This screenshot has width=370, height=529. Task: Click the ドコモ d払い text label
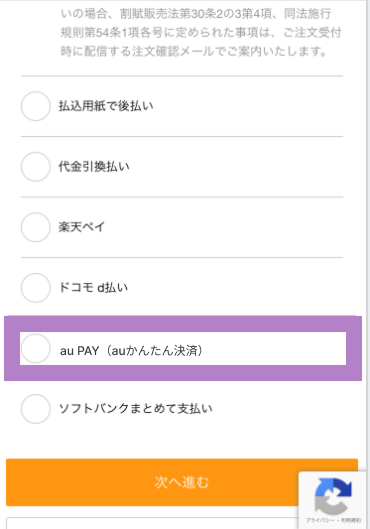click(93, 288)
